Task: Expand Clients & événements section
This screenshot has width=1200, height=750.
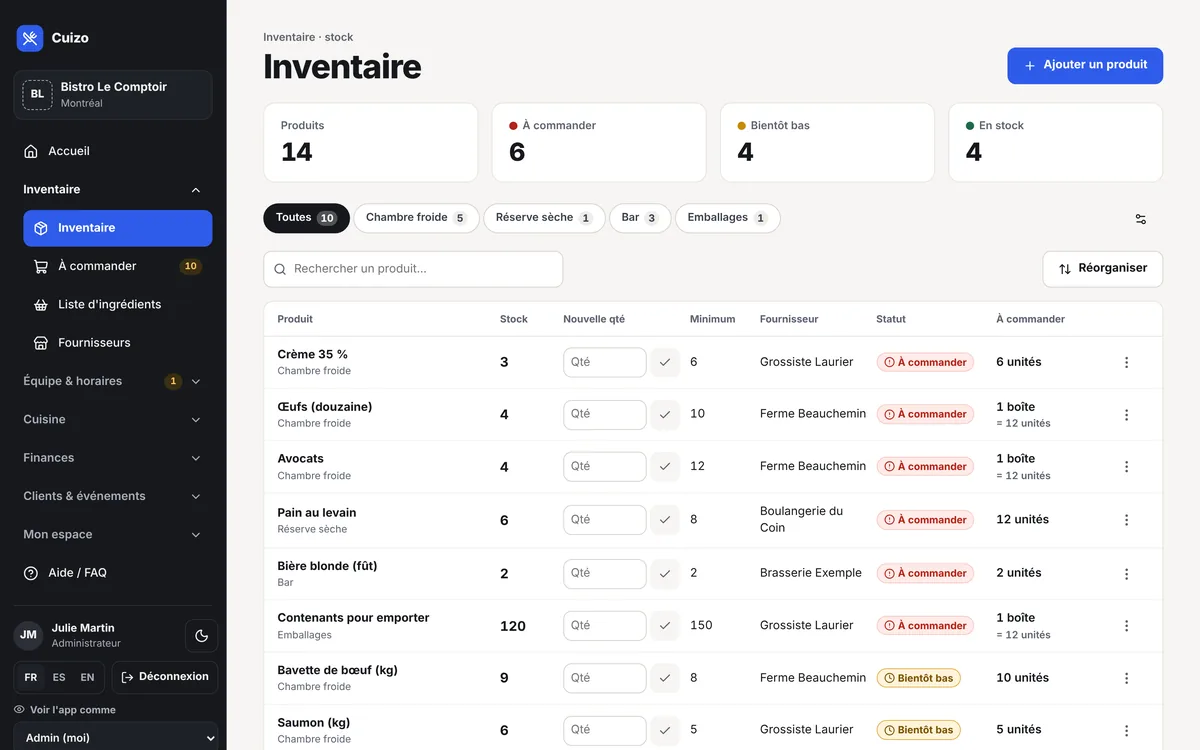Action: [113, 496]
